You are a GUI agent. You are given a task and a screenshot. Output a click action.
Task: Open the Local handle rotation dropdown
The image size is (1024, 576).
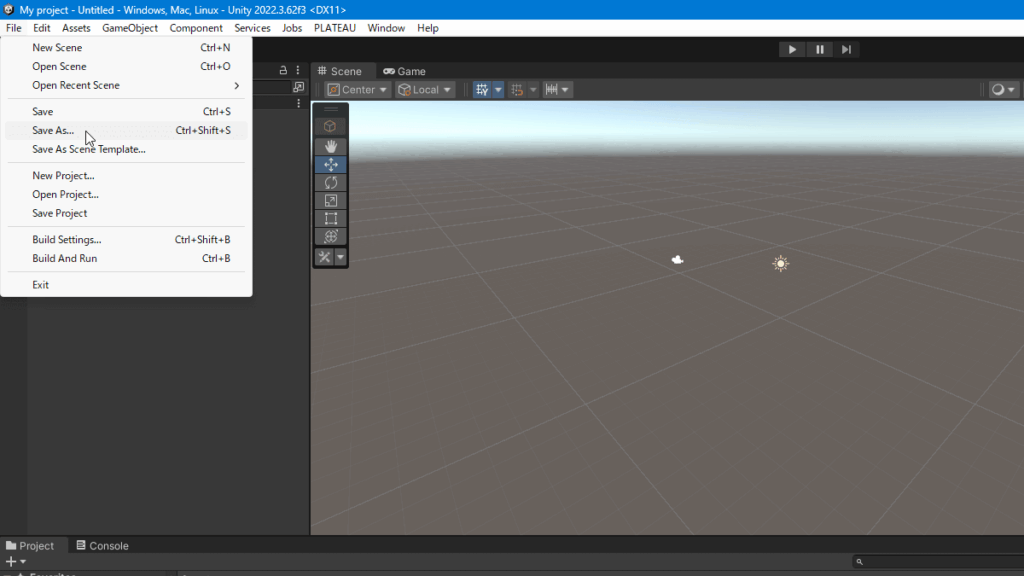(425, 90)
